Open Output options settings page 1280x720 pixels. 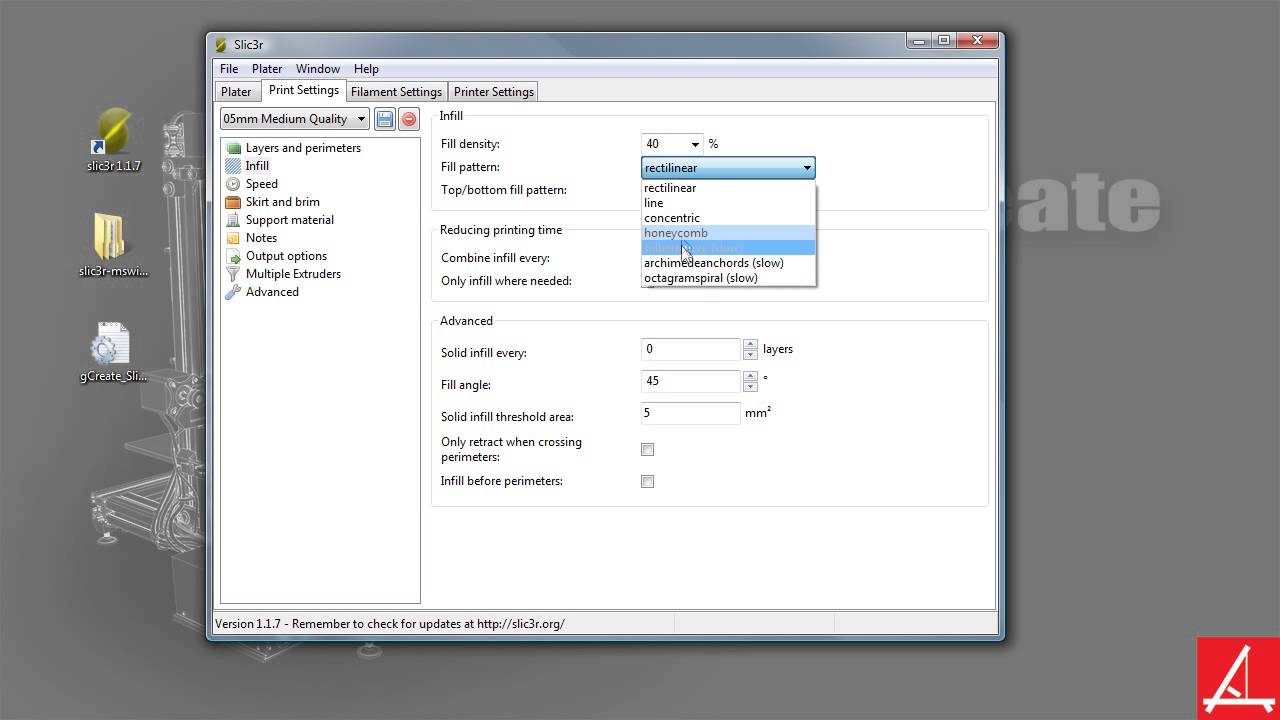[286, 256]
